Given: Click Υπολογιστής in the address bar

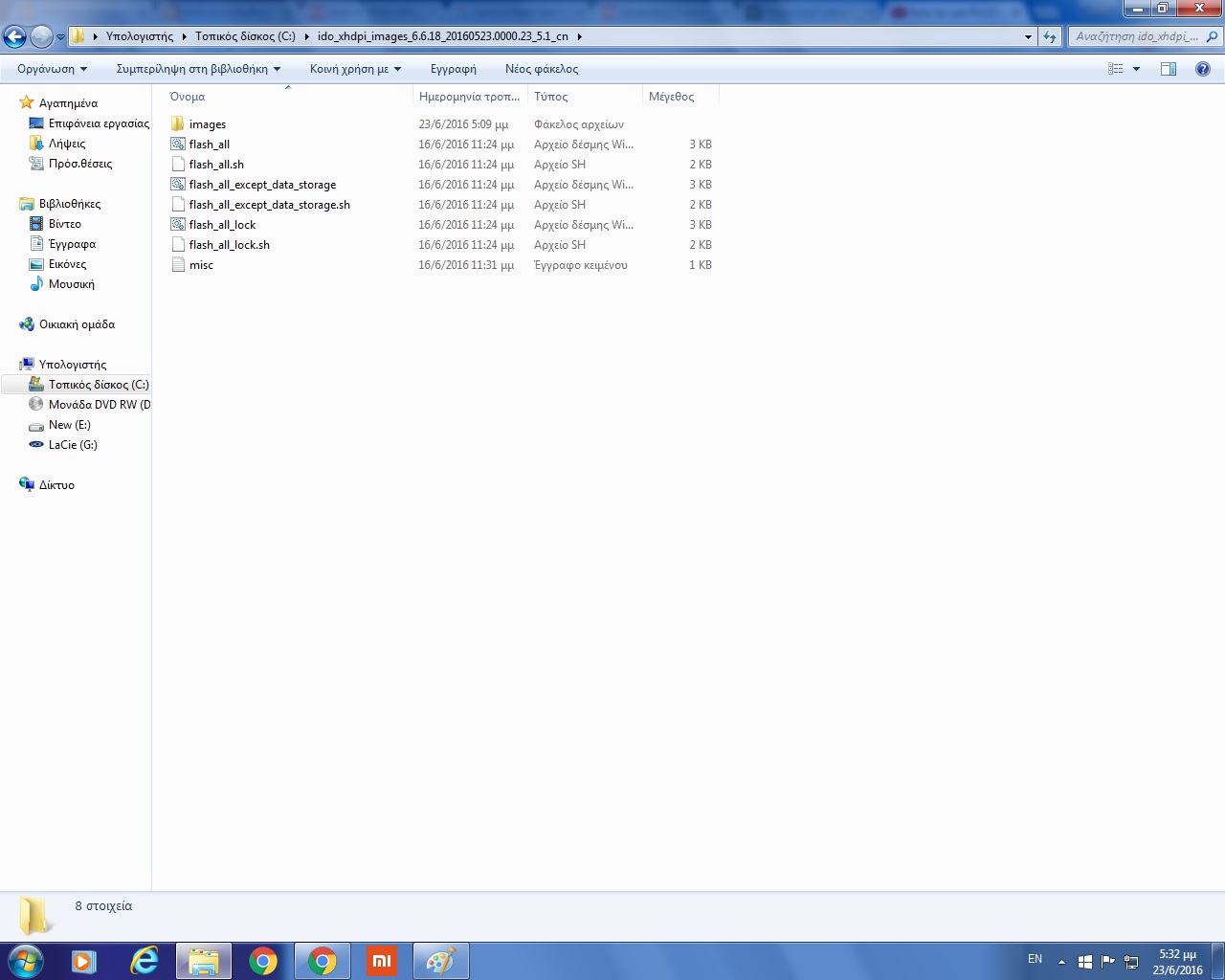Looking at the screenshot, I should [140, 36].
